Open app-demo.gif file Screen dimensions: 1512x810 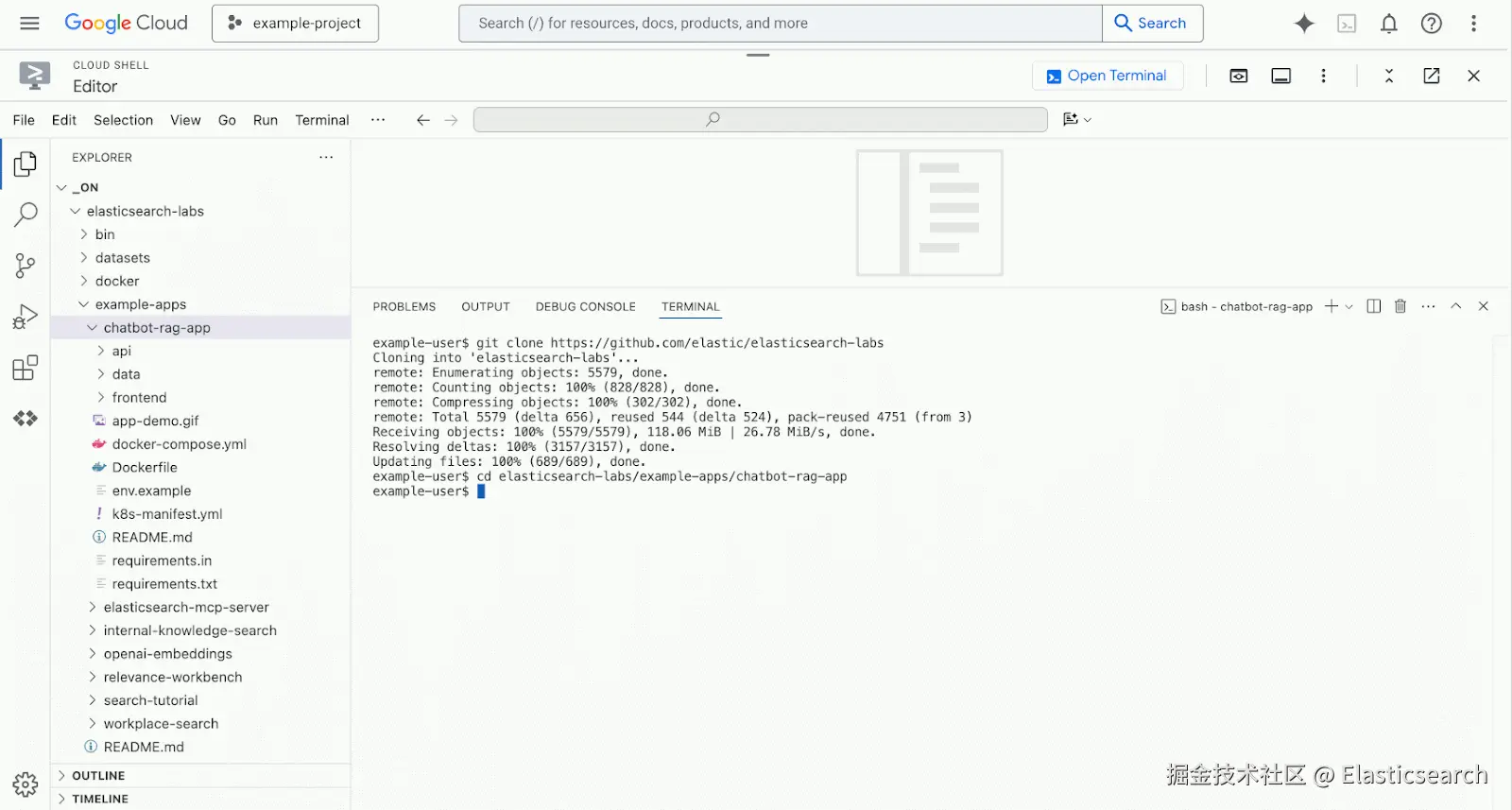click(155, 421)
